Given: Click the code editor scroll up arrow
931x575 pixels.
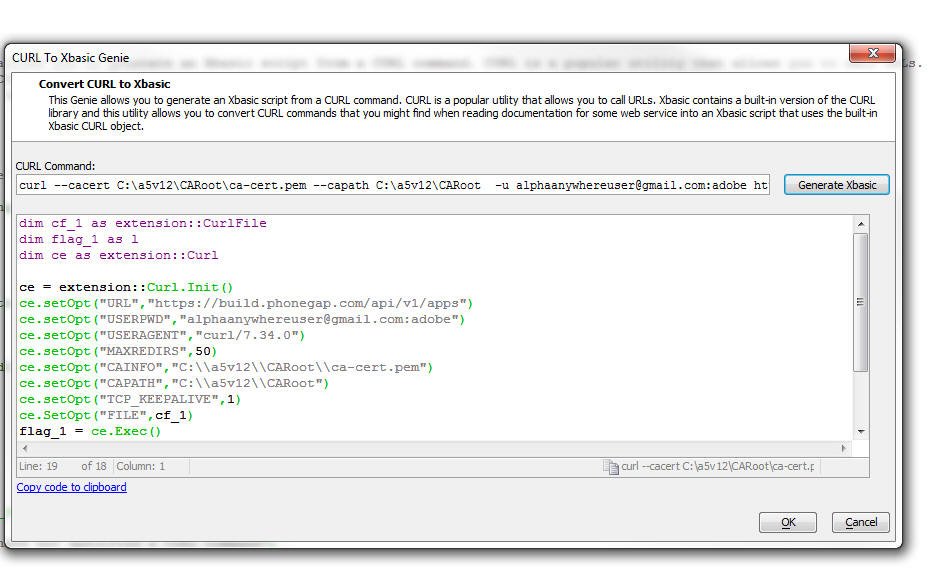Looking at the screenshot, I should pos(861,224).
